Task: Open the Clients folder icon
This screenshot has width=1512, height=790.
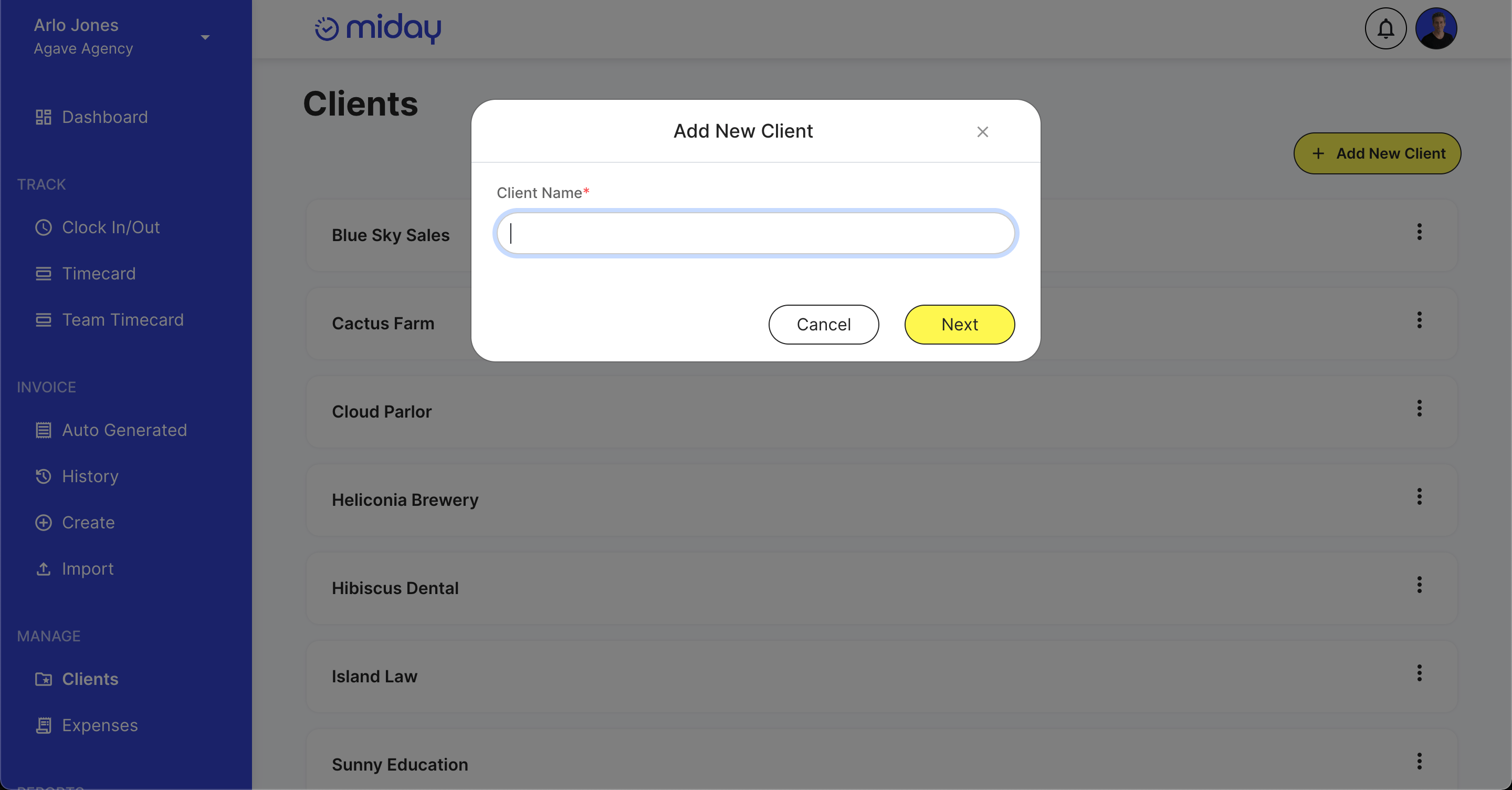Action: pyautogui.click(x=42, y=679)
